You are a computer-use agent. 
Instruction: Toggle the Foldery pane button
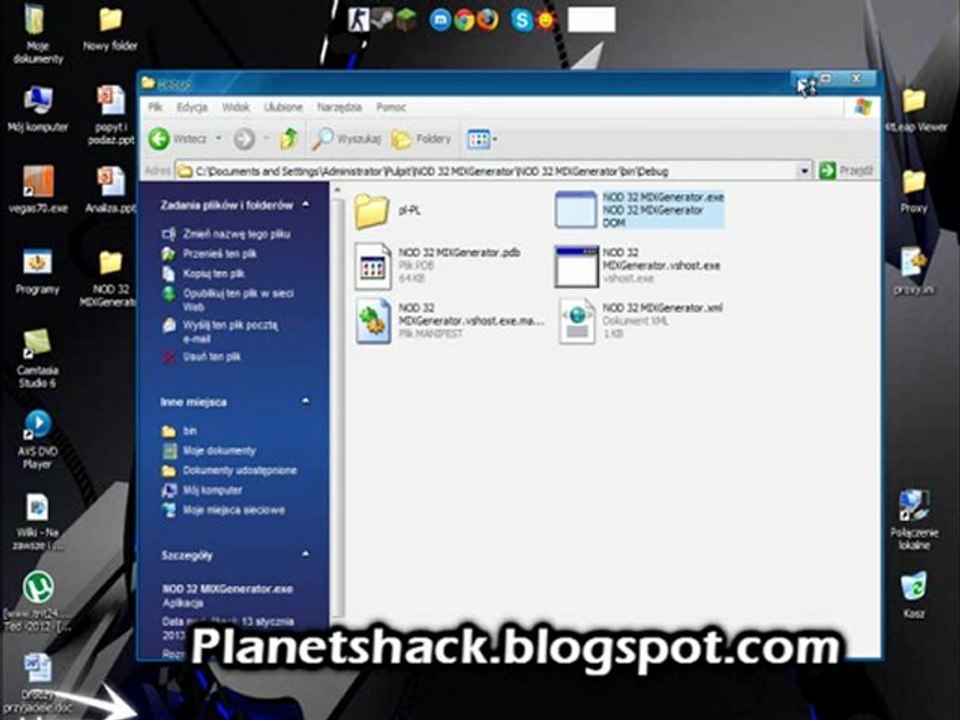[421, 139]
